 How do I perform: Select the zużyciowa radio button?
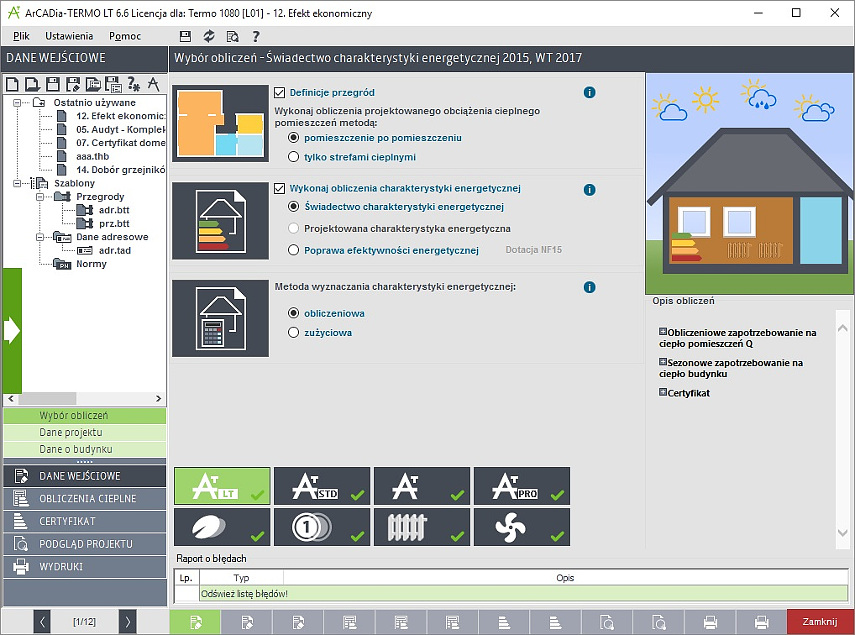pos(293,332)
